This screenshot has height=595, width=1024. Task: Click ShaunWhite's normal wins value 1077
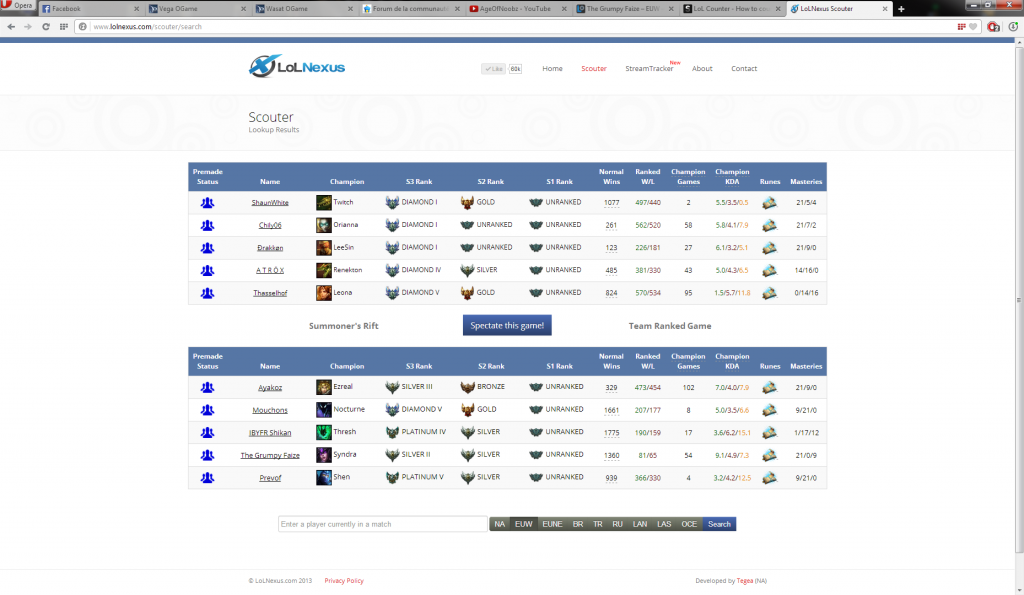tap(611, 202)
